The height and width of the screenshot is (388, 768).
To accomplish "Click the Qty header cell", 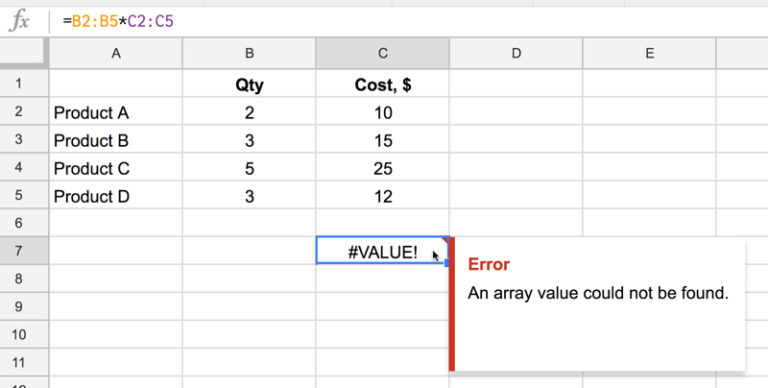I will [x=249, y=83].
